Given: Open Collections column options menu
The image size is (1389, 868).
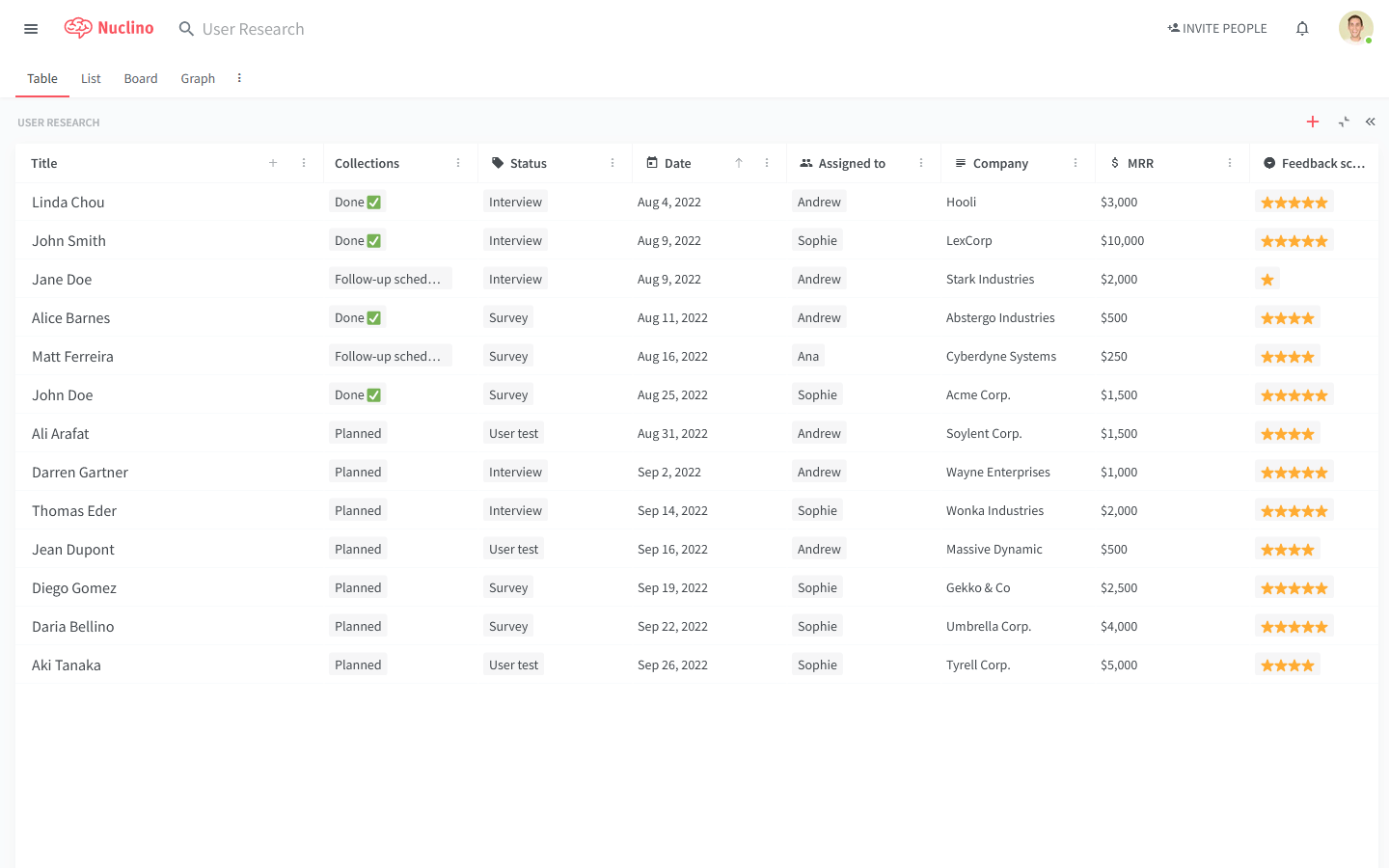Looking at the screenshot, I should point(458,163).
